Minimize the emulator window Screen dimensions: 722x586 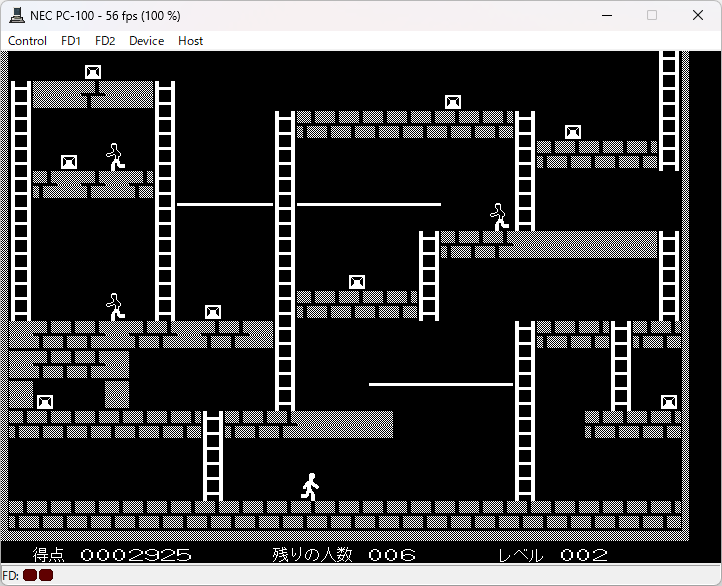(606, 16)
